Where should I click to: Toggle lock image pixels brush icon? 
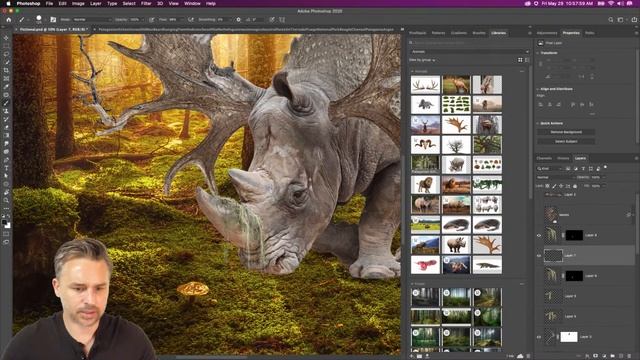click(x=554, y=186)
